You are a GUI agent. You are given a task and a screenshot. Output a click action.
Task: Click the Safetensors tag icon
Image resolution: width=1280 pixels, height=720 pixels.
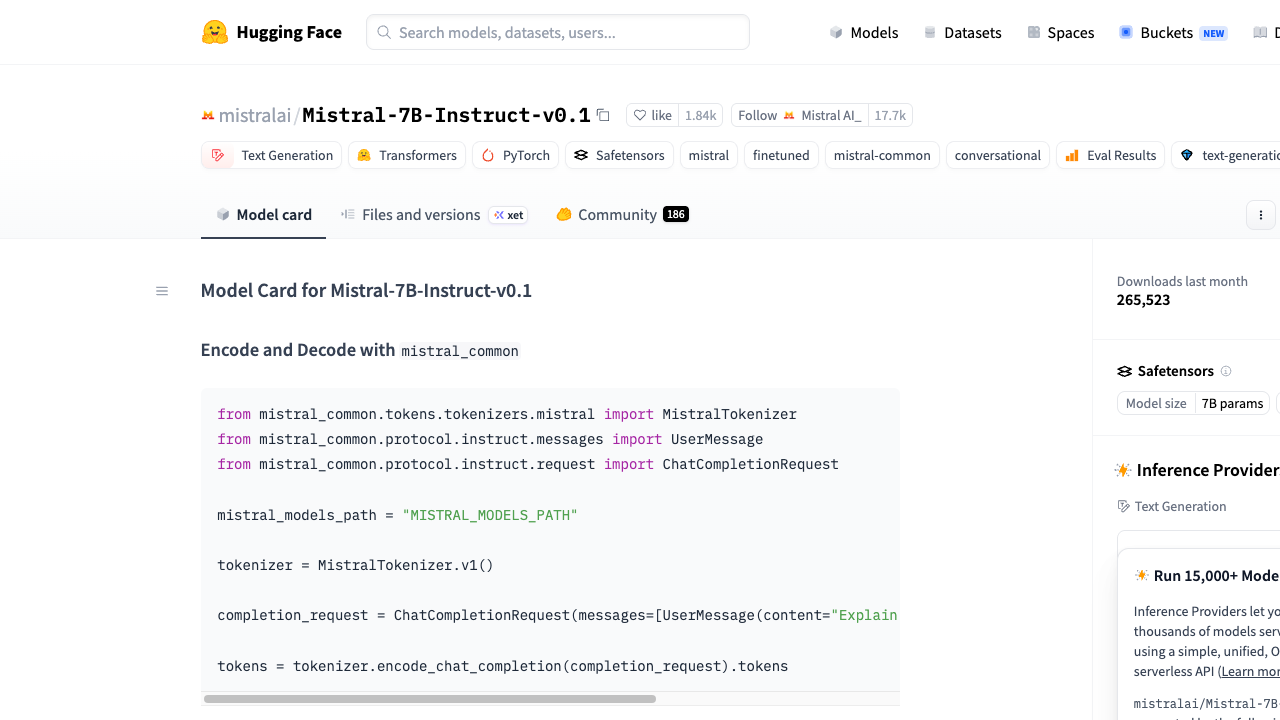click(581, 155)
